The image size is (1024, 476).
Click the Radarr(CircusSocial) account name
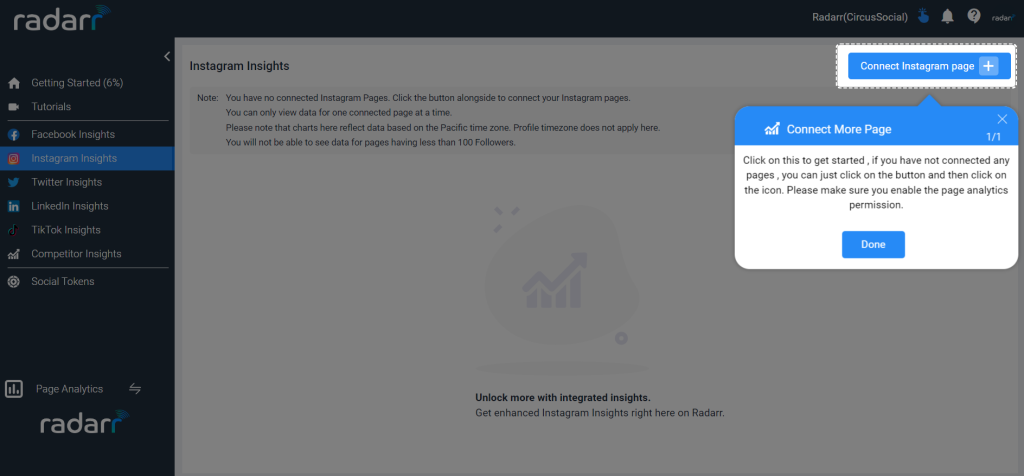(860, 18)
